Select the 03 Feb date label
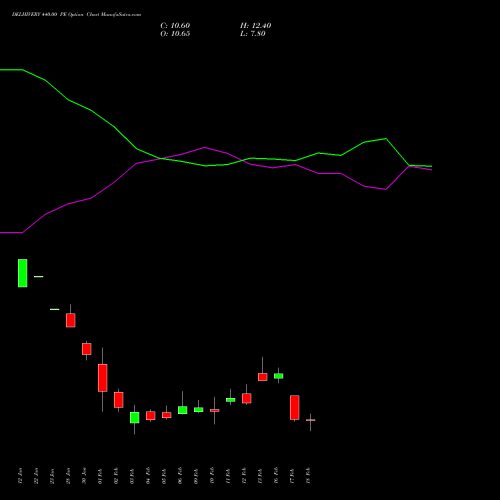500x500 pixels. 132,476
